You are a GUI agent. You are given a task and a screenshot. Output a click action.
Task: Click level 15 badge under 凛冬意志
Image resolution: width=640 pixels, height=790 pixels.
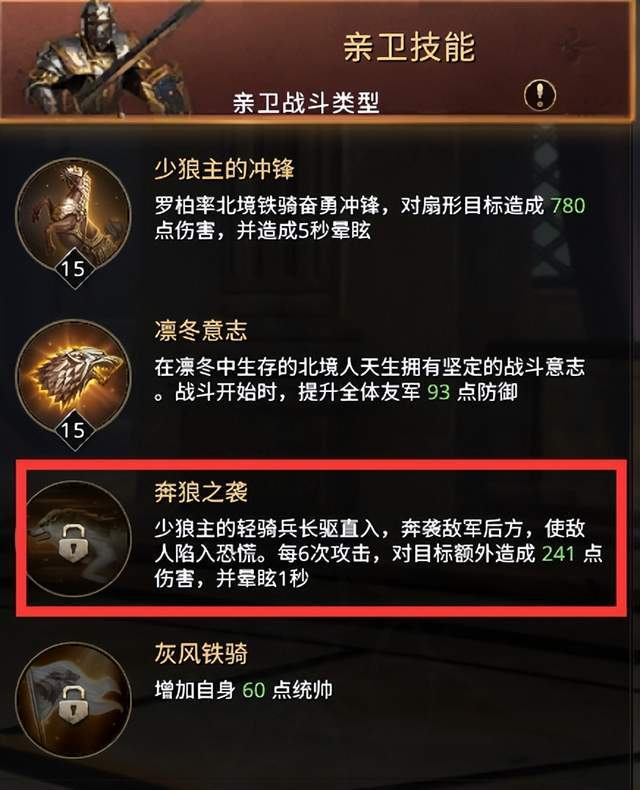pos(74,430)
